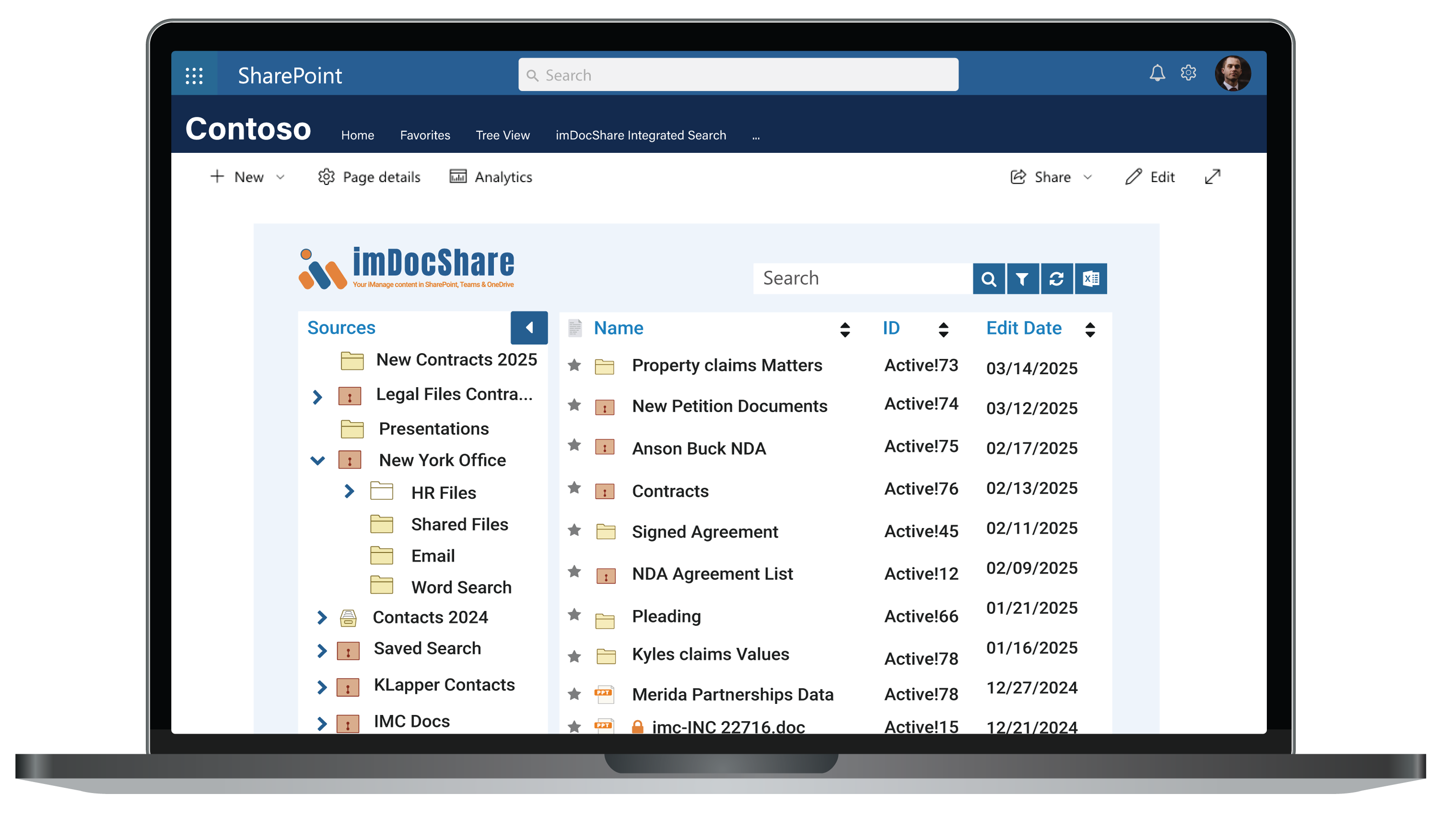Click the Contoso site title

click(248, 128)
